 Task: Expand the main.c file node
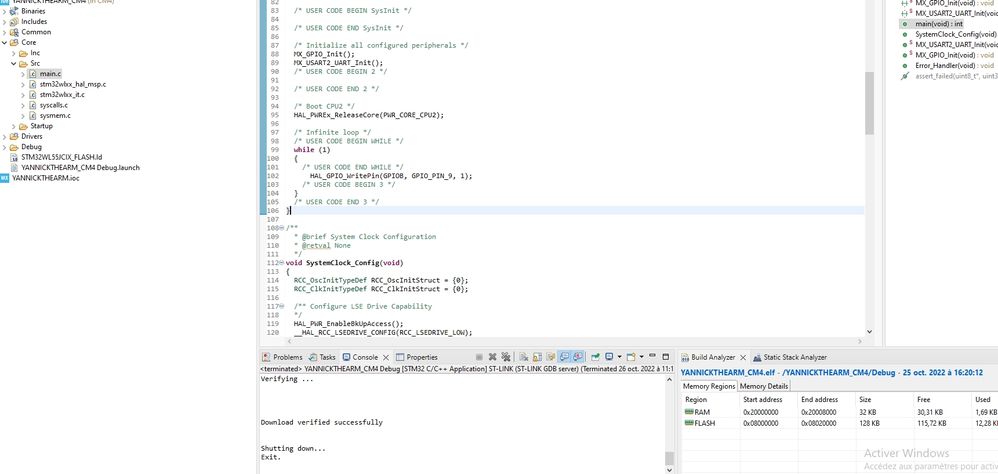pos(24,74)
